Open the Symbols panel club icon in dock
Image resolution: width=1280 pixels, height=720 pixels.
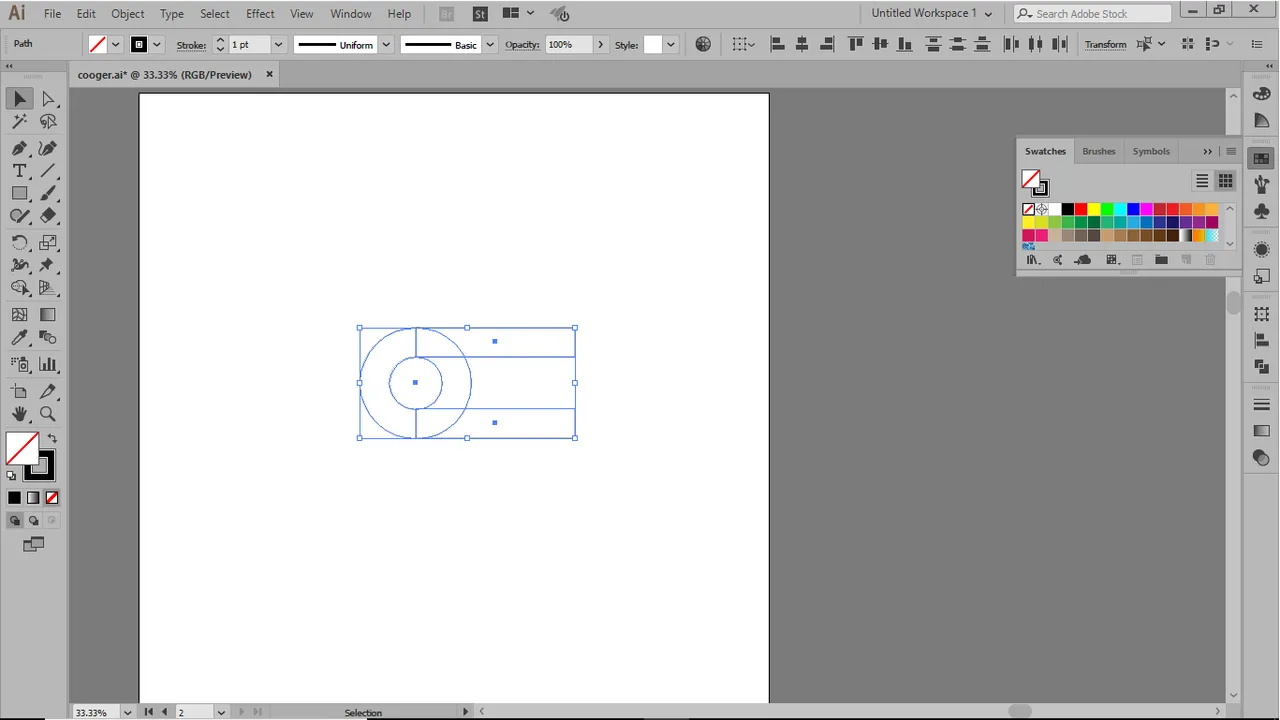pyautogui.click(x=1261, y=211)
